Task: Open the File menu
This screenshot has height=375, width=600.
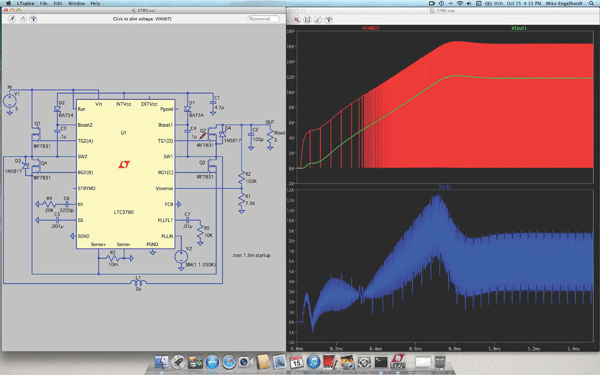Action: click(44, 3)
